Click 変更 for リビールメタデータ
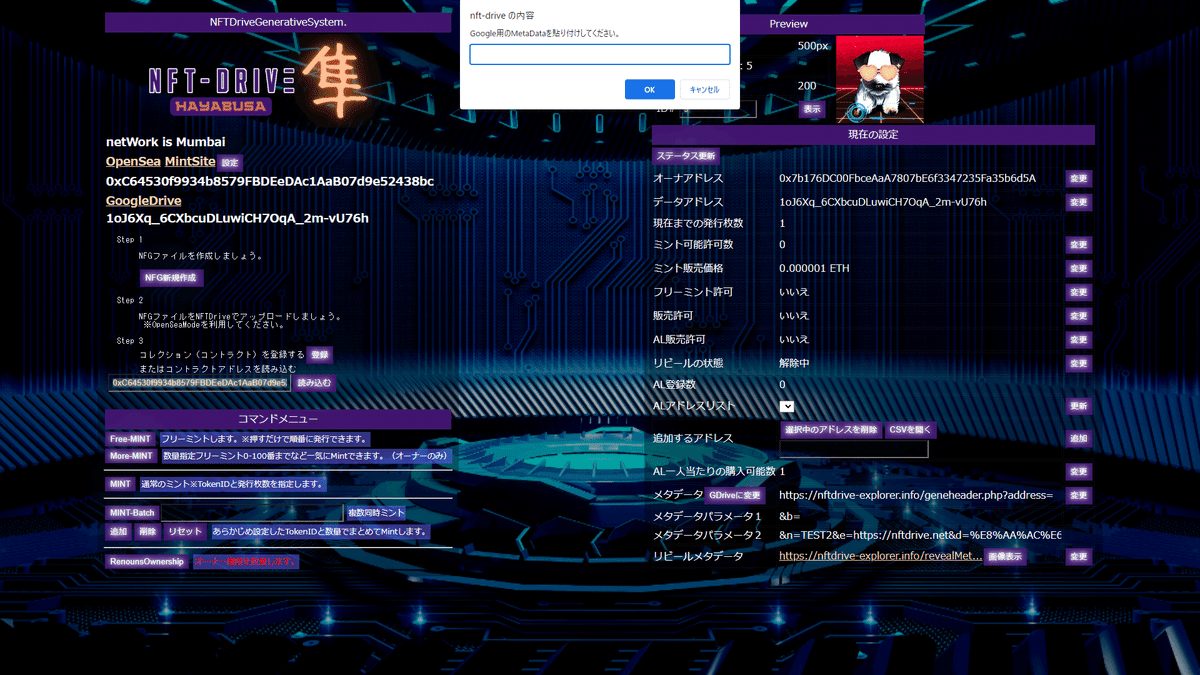The image size is (1200, 675). (1078, 556)
